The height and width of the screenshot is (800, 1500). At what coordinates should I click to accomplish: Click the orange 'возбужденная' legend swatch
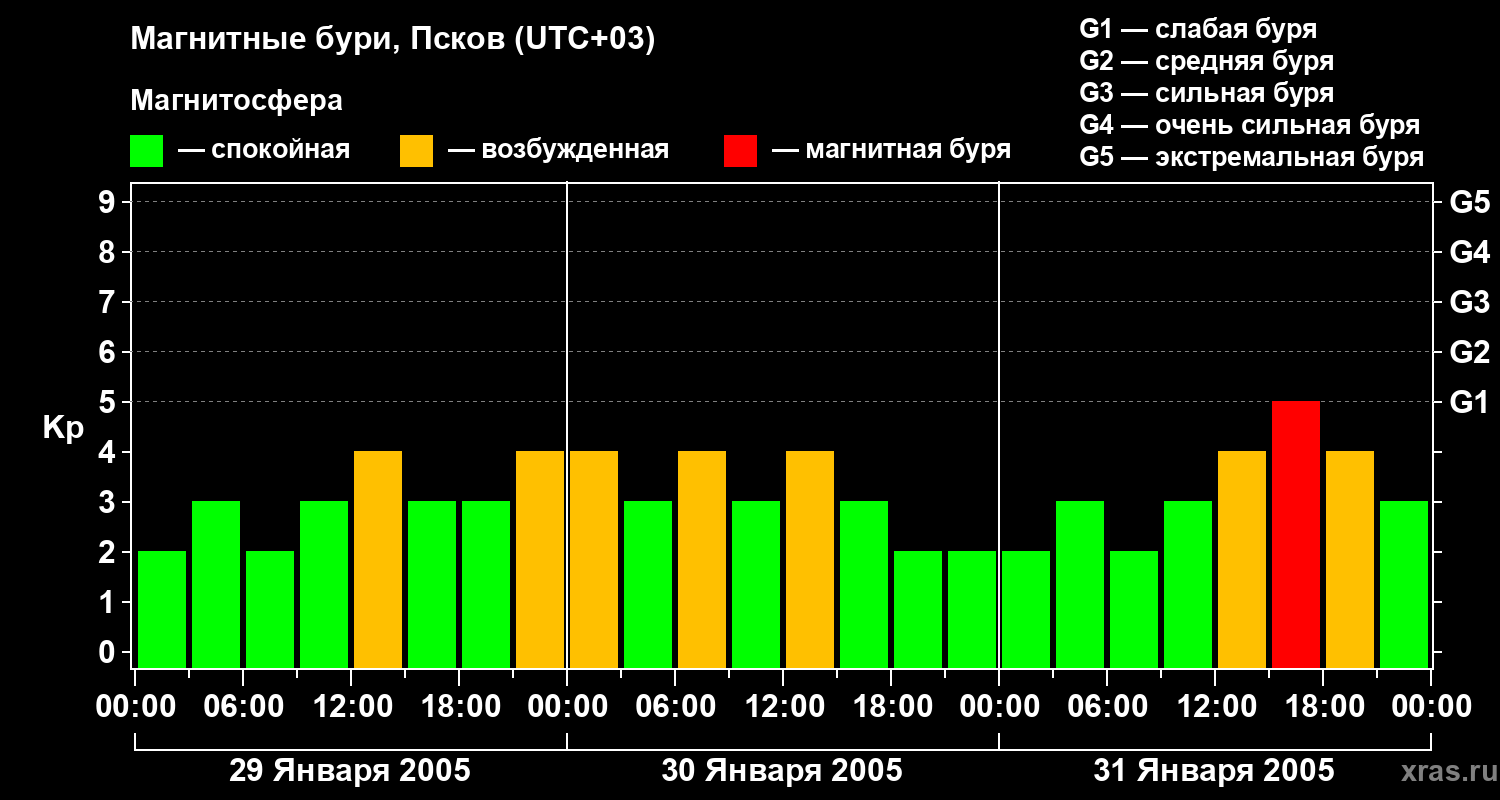pos(416,151)
